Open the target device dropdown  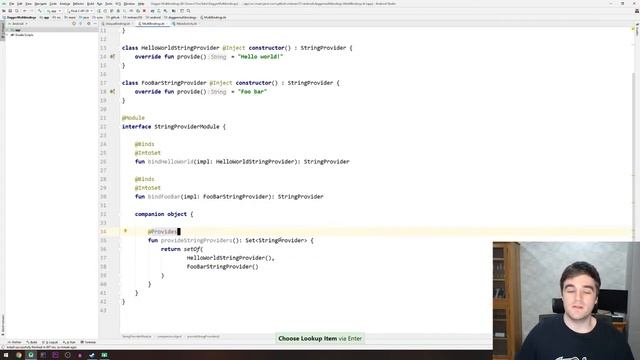coord(79,11)
